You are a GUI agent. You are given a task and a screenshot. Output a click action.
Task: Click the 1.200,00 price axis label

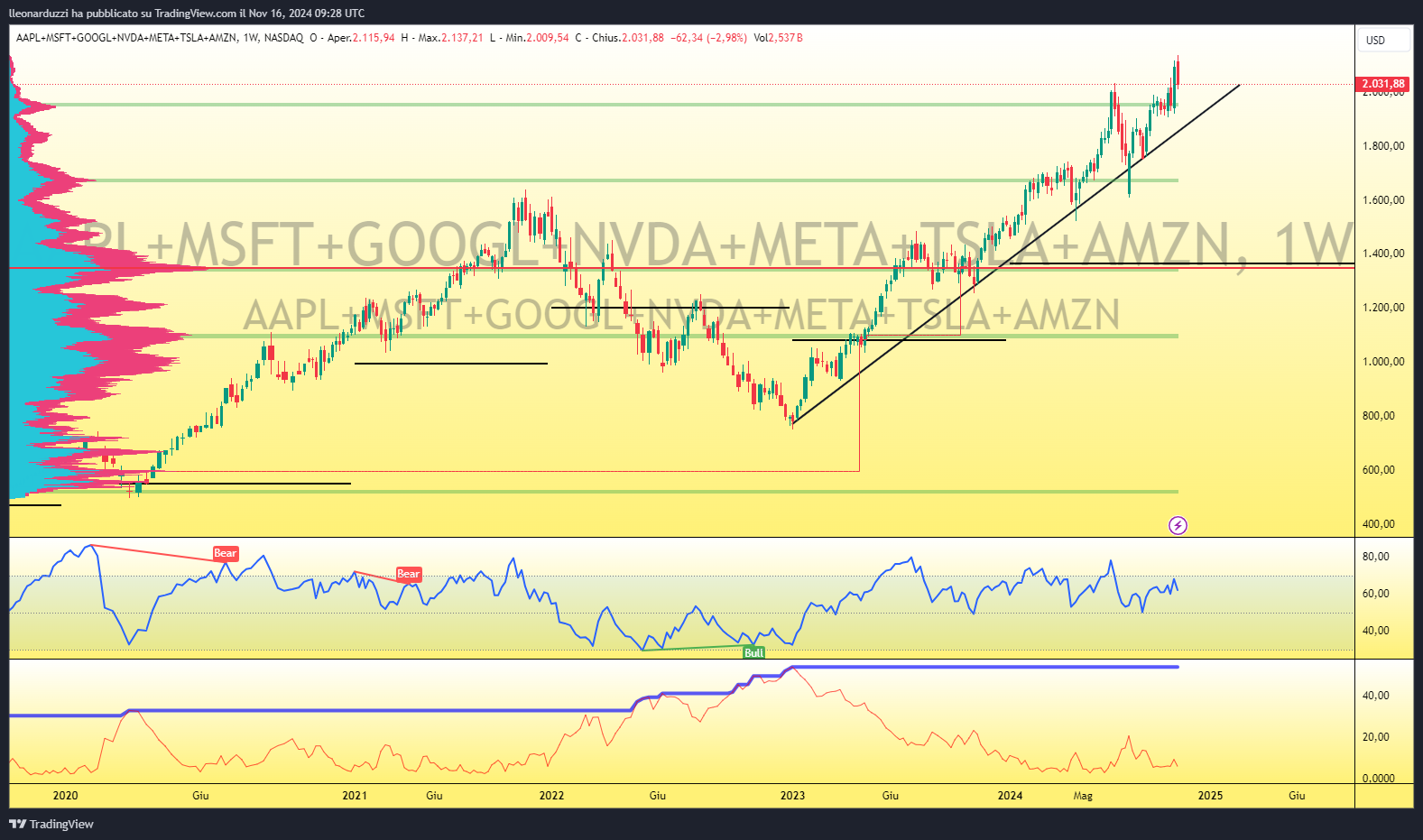coord(1383,308)
